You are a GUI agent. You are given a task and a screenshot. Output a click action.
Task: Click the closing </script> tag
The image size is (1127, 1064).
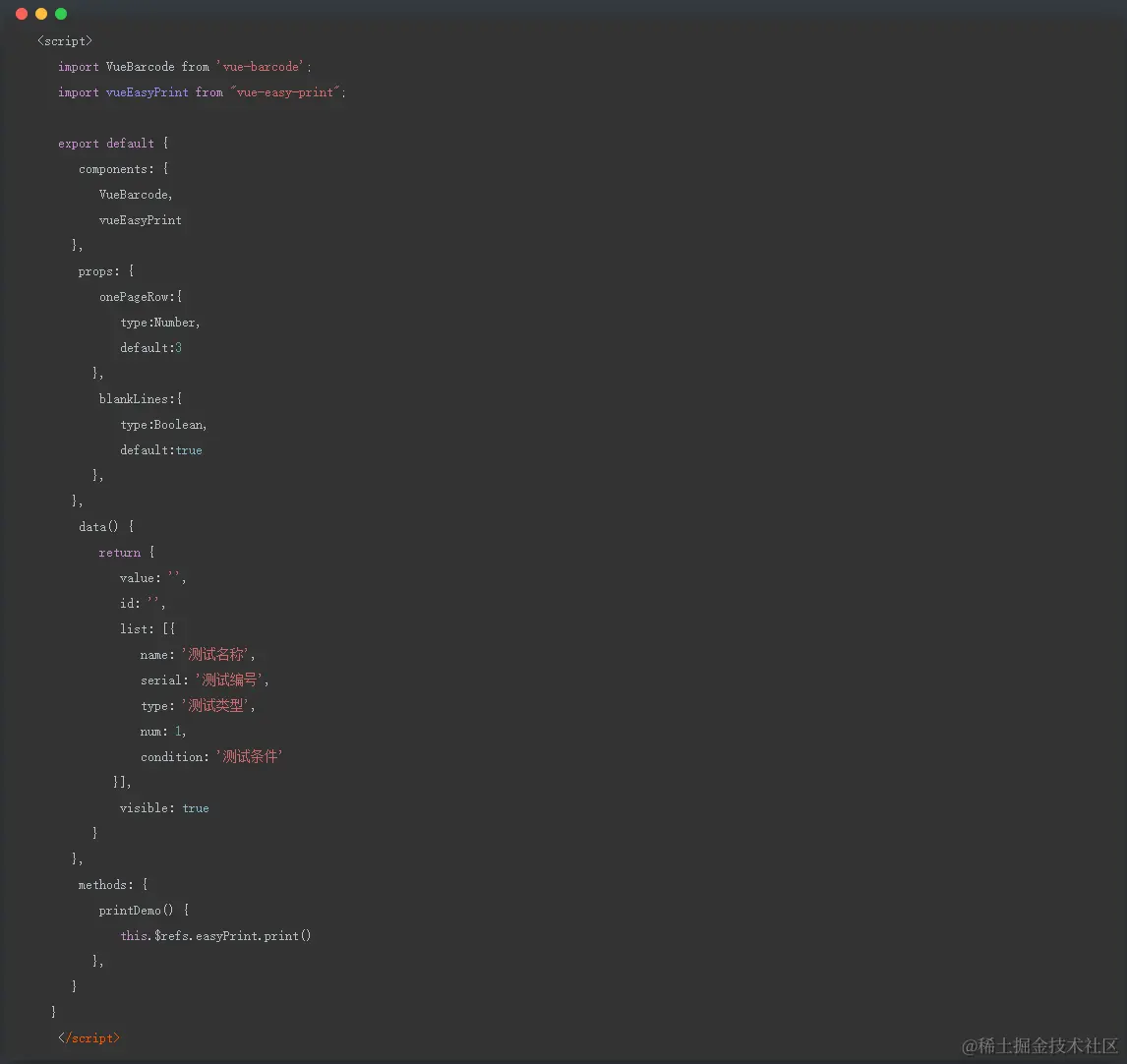(x=89, y=1038)
